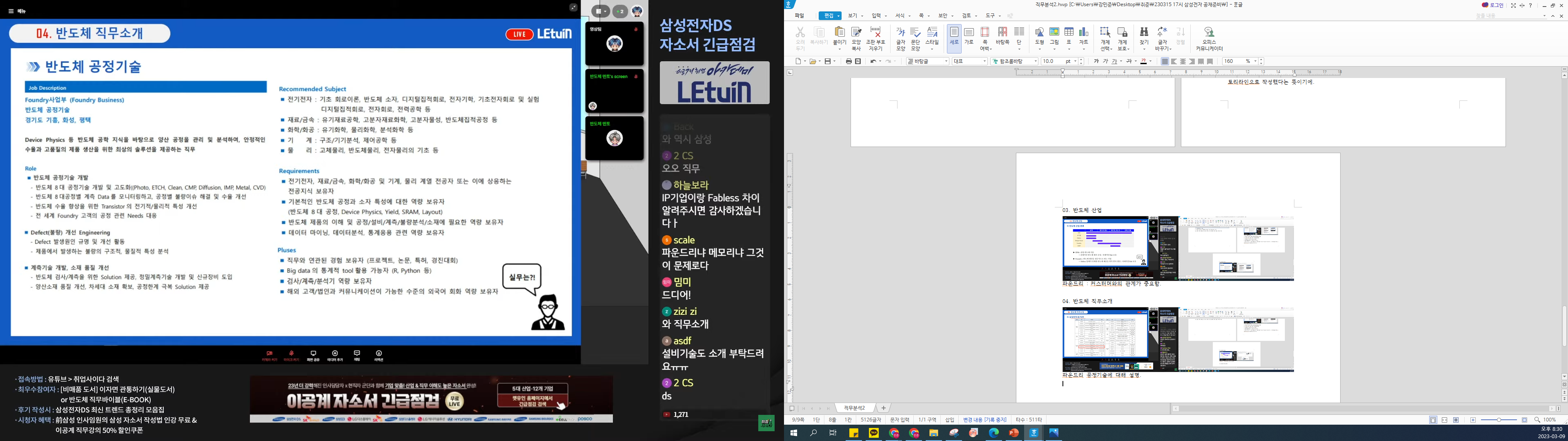
Task: Open the 함초롬바탕 font dropdown
Action: (x=1036, y=62)
